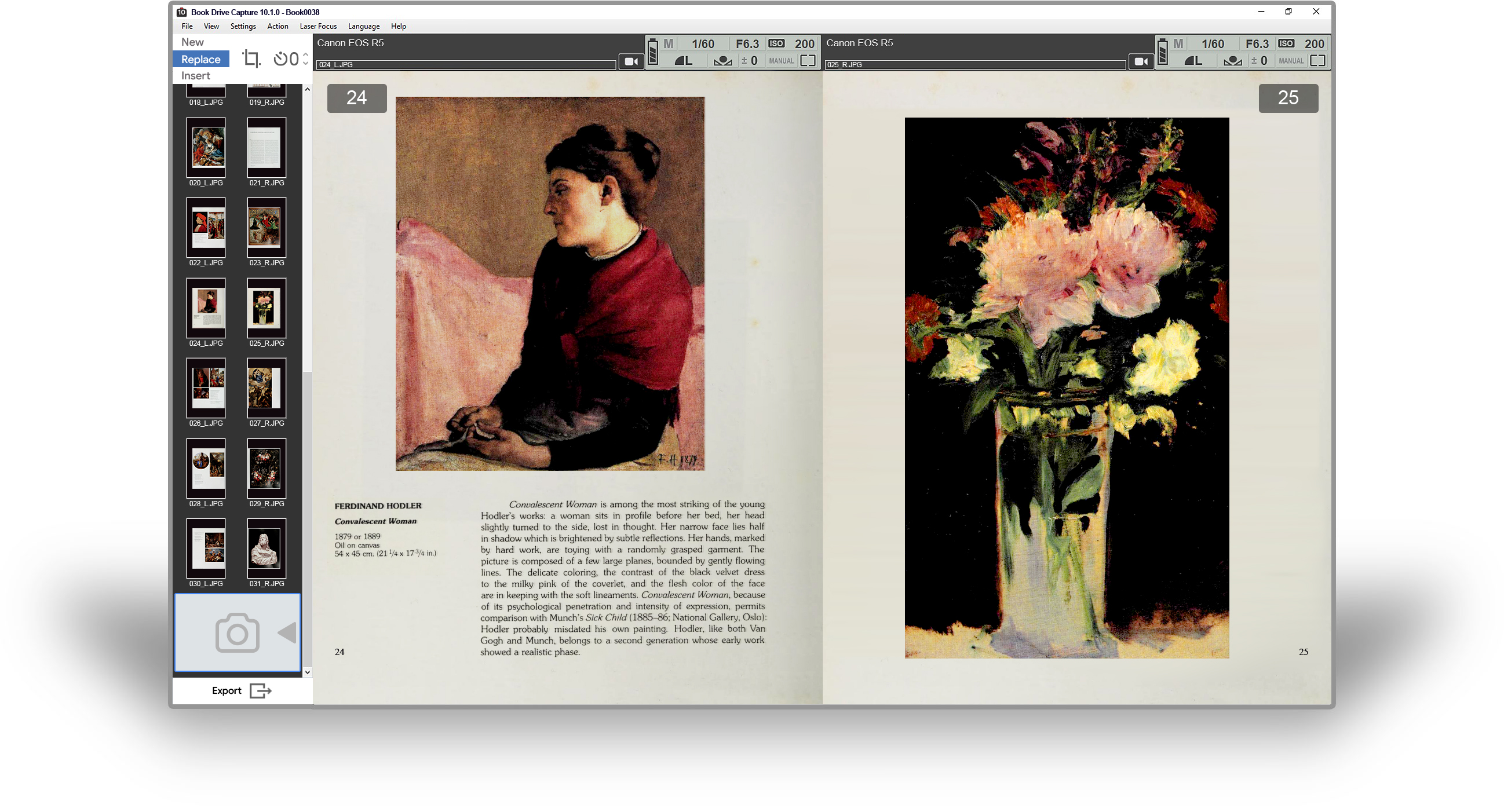The image size is (1504, 812).
Task: Edit right filename field 025_R.JPG
Action: [975, 65]
